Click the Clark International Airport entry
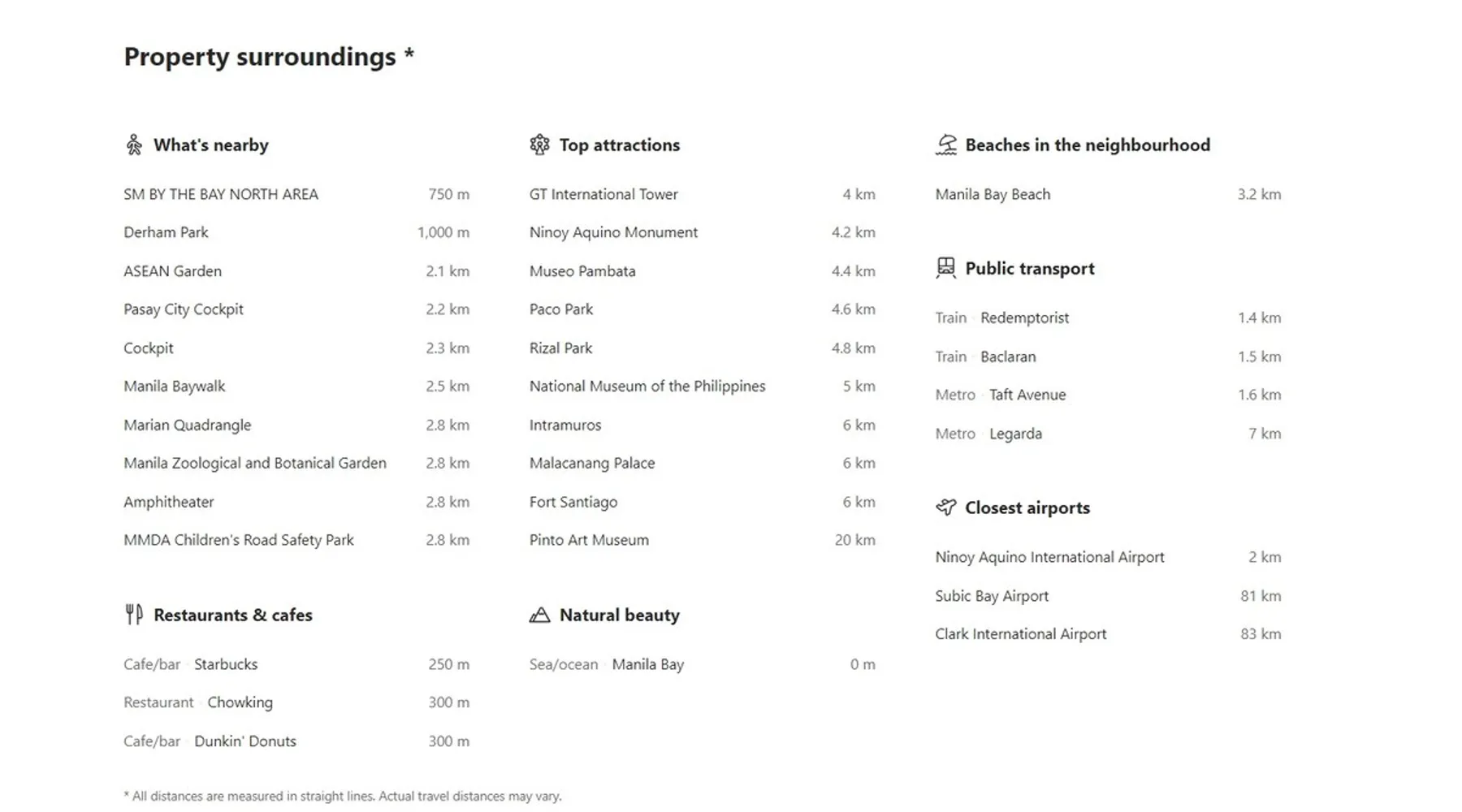 pos(1020,634)
